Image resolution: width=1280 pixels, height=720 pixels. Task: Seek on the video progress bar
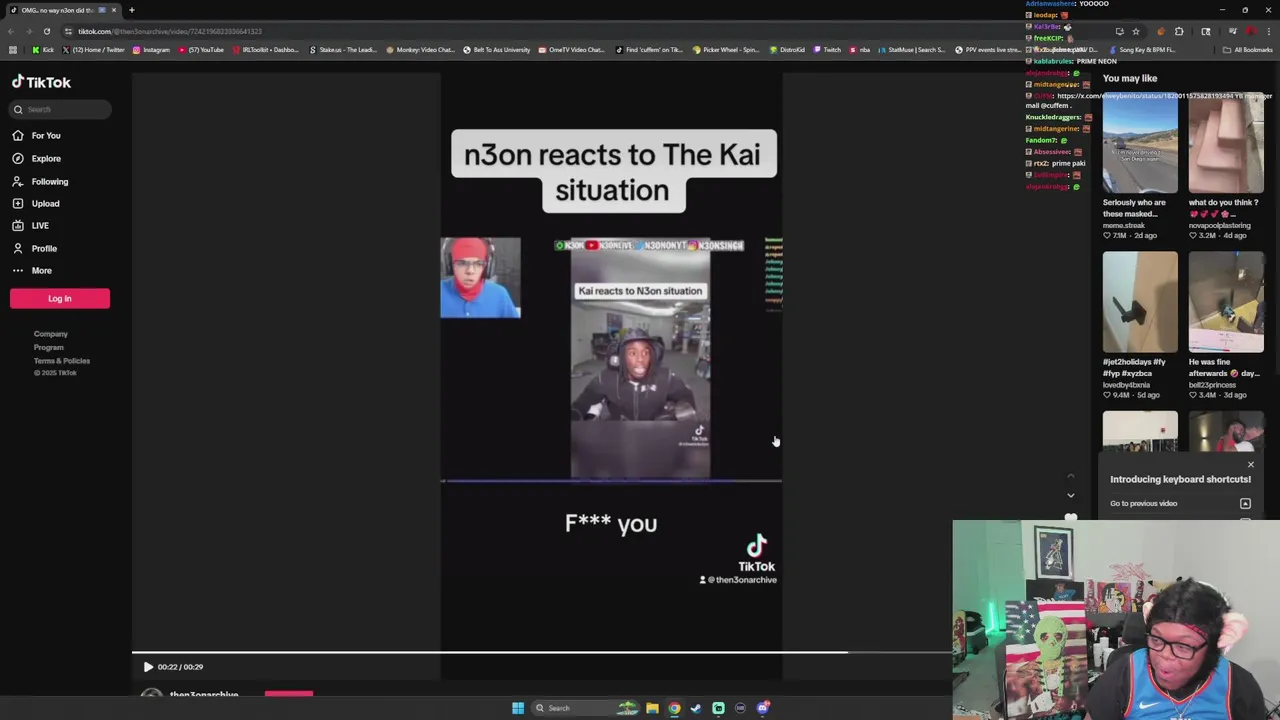541,652
